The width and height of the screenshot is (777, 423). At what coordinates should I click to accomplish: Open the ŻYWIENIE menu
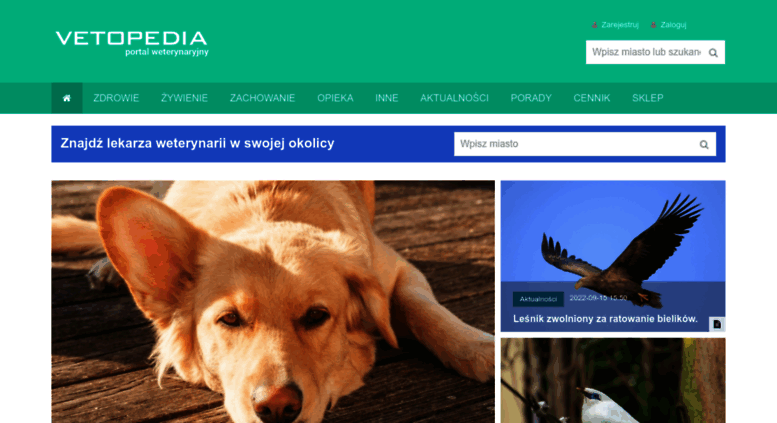click(184, 98)
